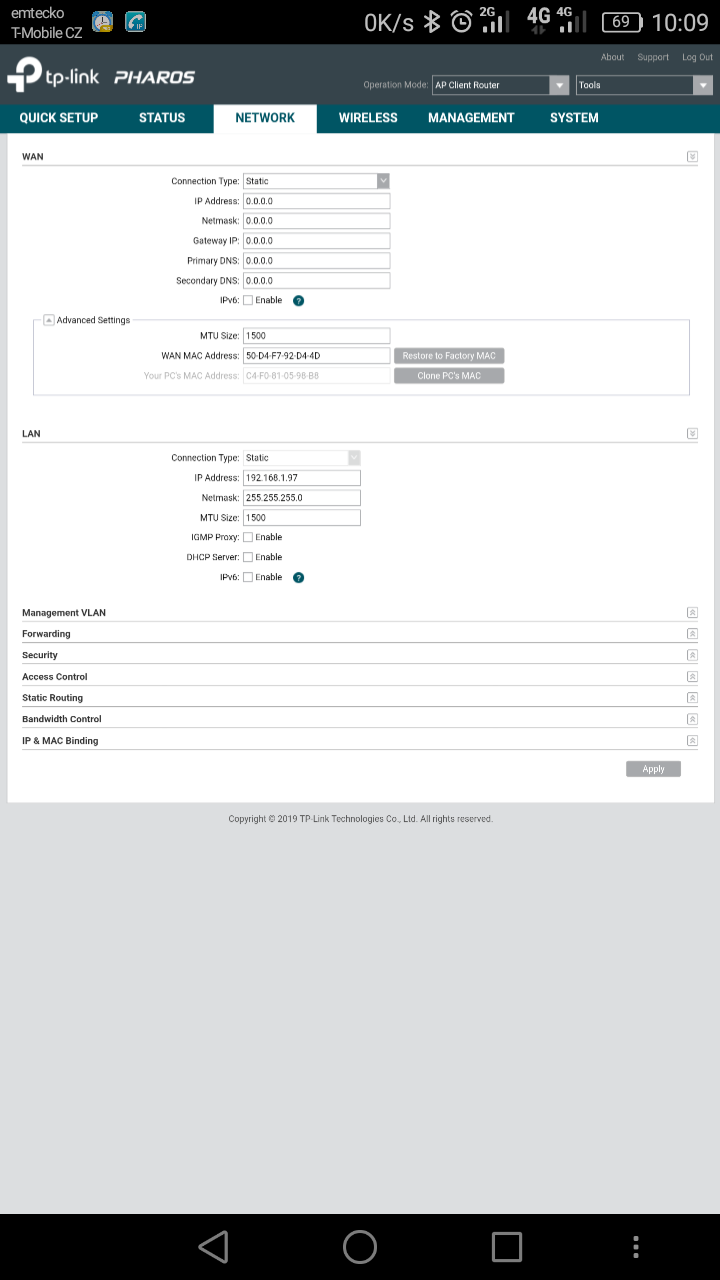Enable the WAN IPv6 checkbox
The width and height of the screenshot is (720, 1280).
coord(248,300)
